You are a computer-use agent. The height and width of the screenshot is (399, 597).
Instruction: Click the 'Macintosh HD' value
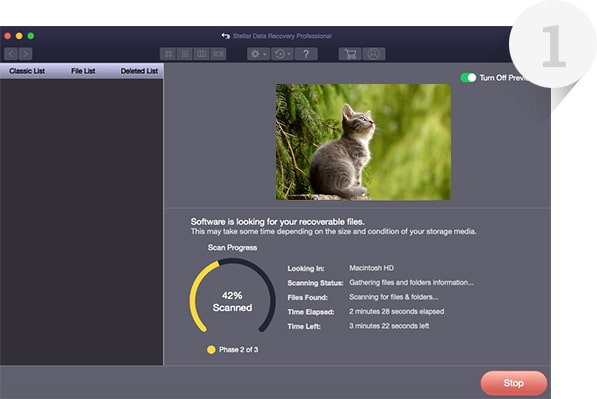(x=371, y=268)
